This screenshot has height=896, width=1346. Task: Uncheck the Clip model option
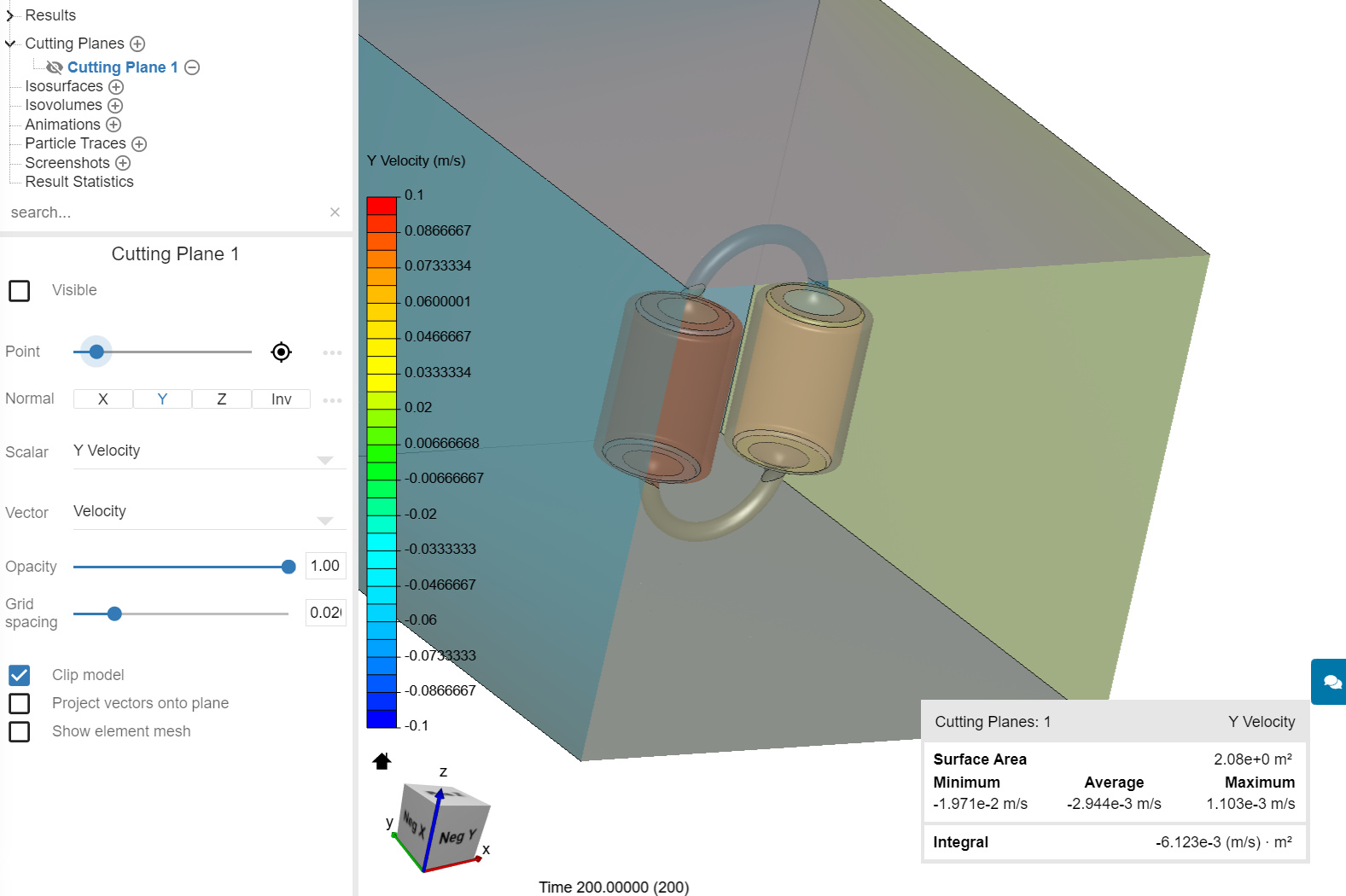(x=20, y=676)
